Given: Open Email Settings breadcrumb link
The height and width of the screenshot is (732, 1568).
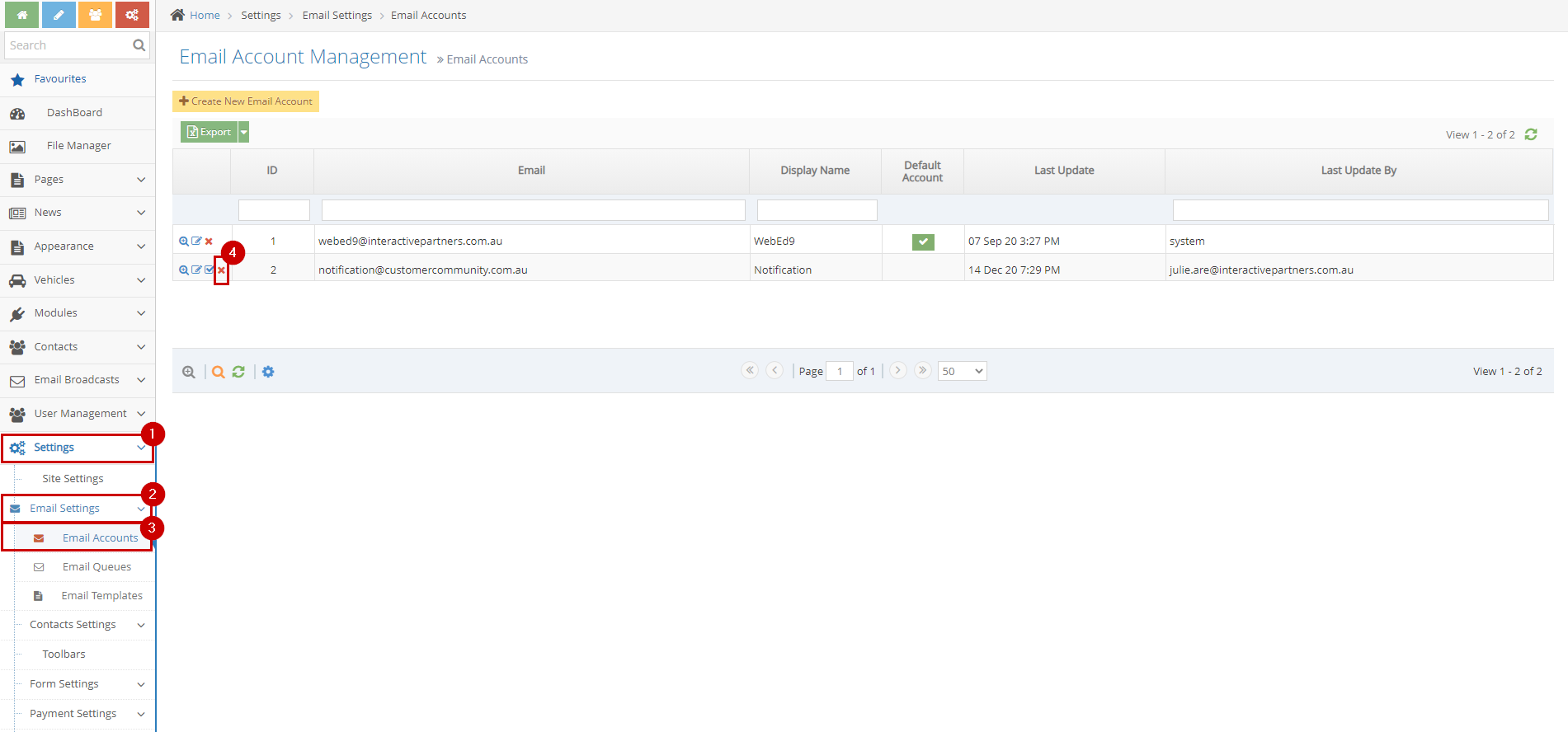Looking at the screenshot, I should click(x=337, y=16).
